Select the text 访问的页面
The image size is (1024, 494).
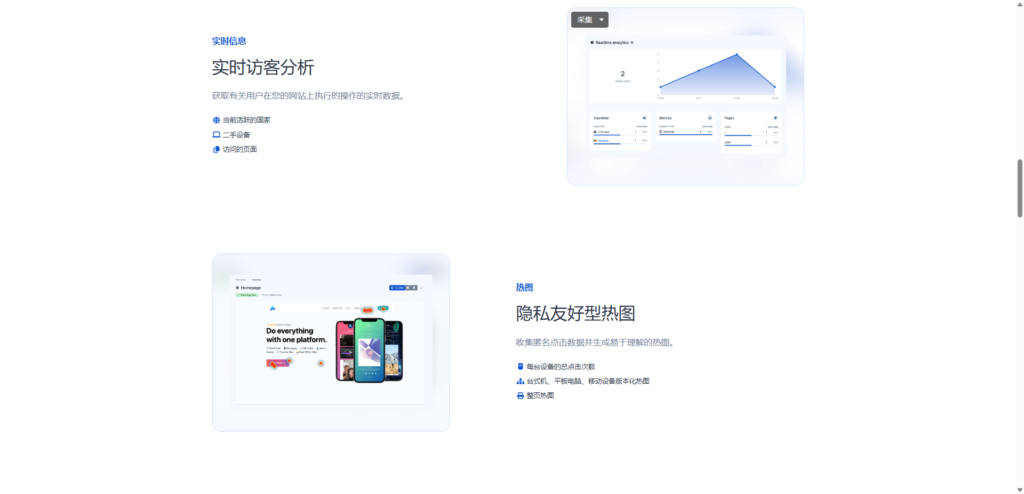(240, 149)
